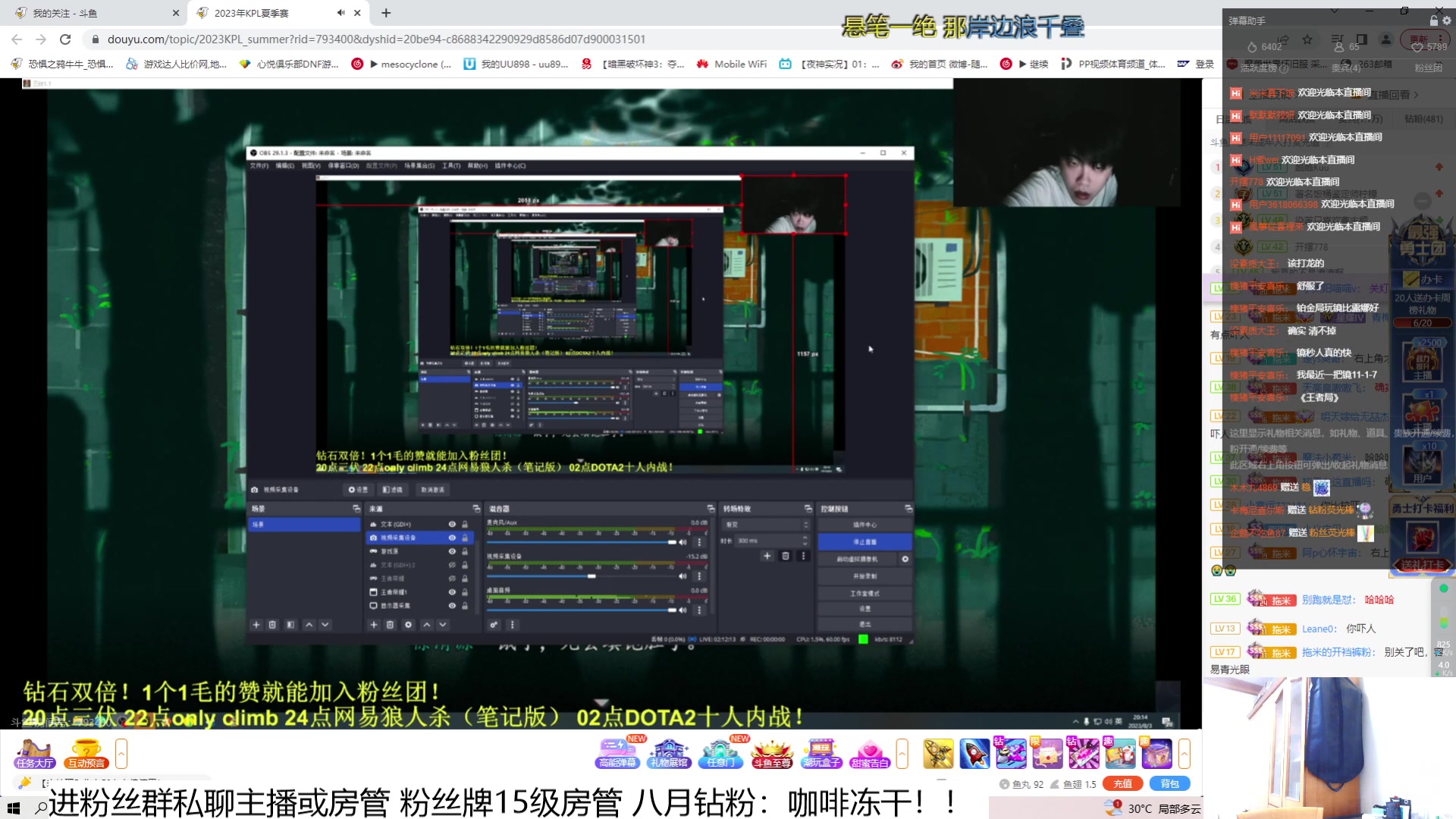The width and height of the screenshot is (1456, 819).
Task: Click OBS virtual camera settings gear
Action: click(x=905, y=559)
